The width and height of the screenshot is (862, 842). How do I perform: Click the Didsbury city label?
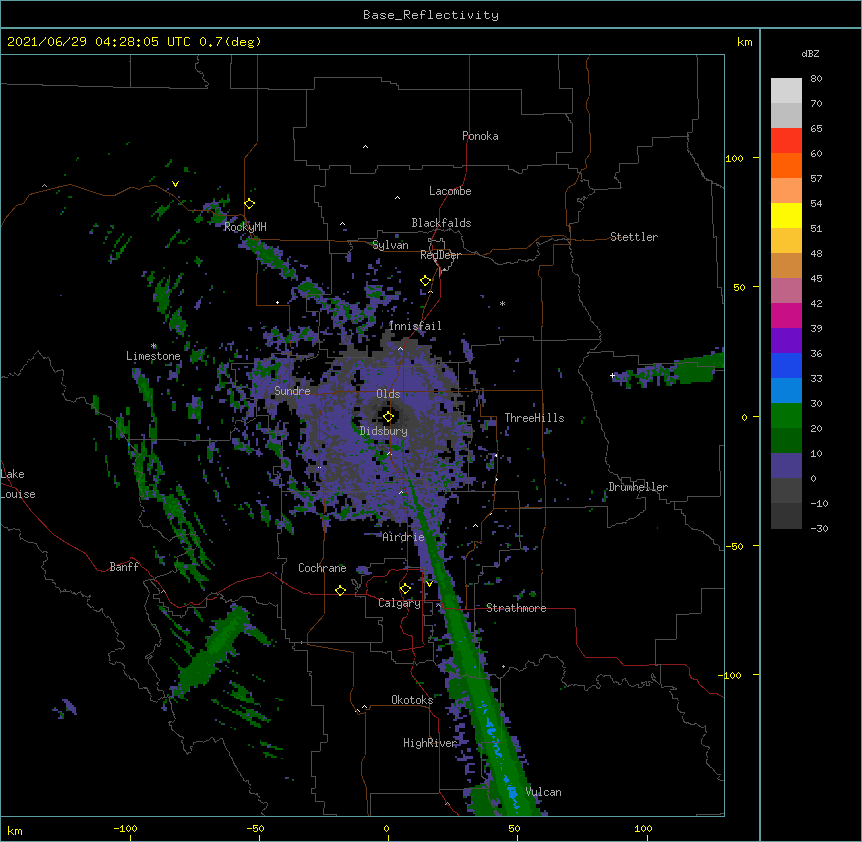coord(384,431)
